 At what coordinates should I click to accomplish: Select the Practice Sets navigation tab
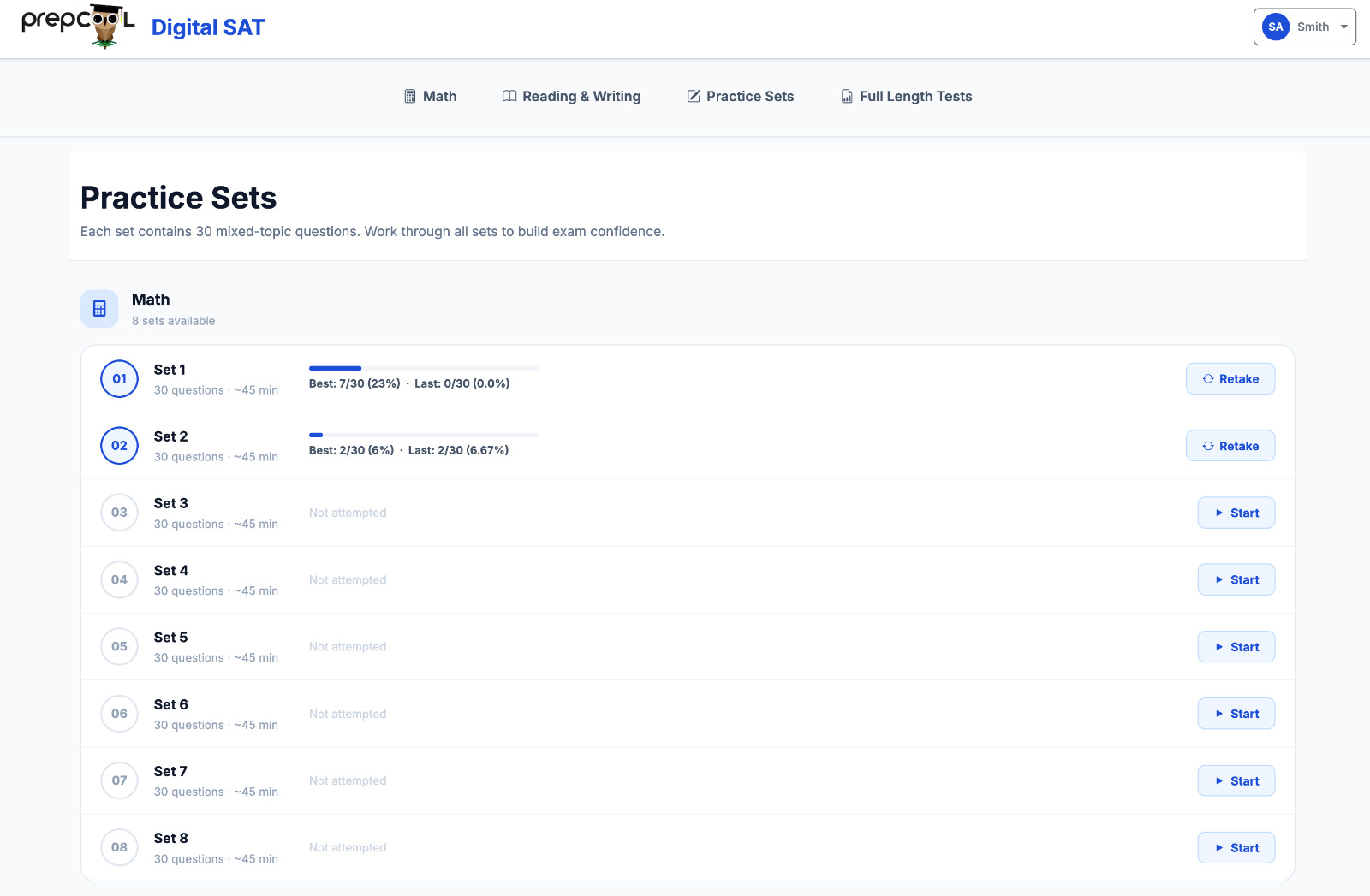741,97
